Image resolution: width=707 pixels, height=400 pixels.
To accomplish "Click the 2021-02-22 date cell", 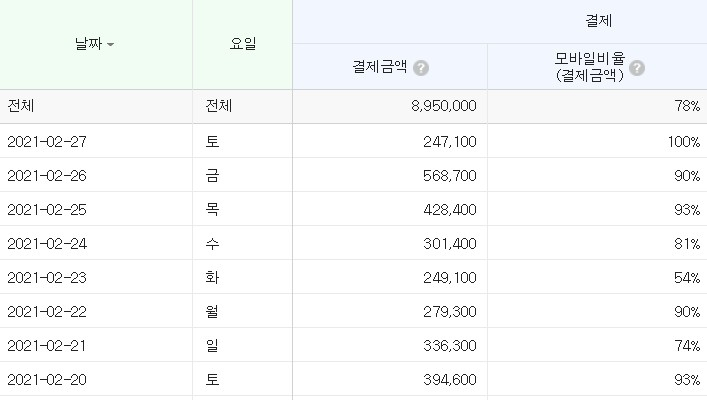I will click(47, 312).
